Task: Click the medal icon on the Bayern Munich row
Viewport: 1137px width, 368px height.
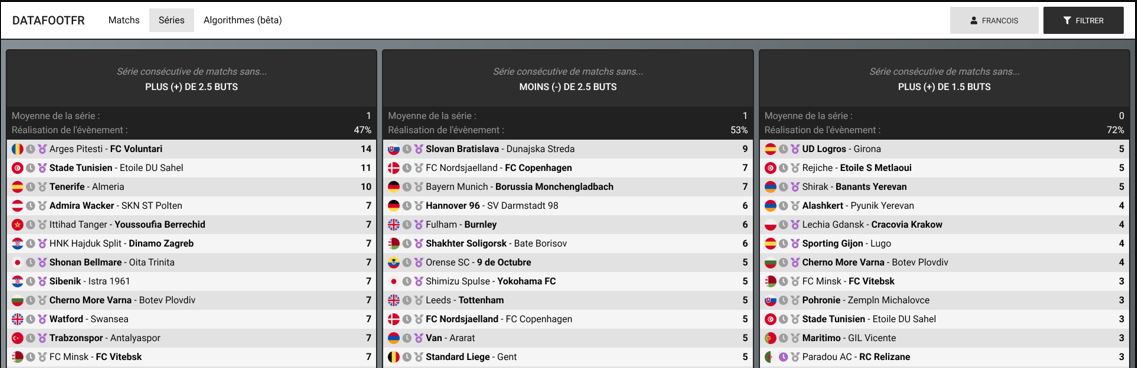Action: pos(418,187)
